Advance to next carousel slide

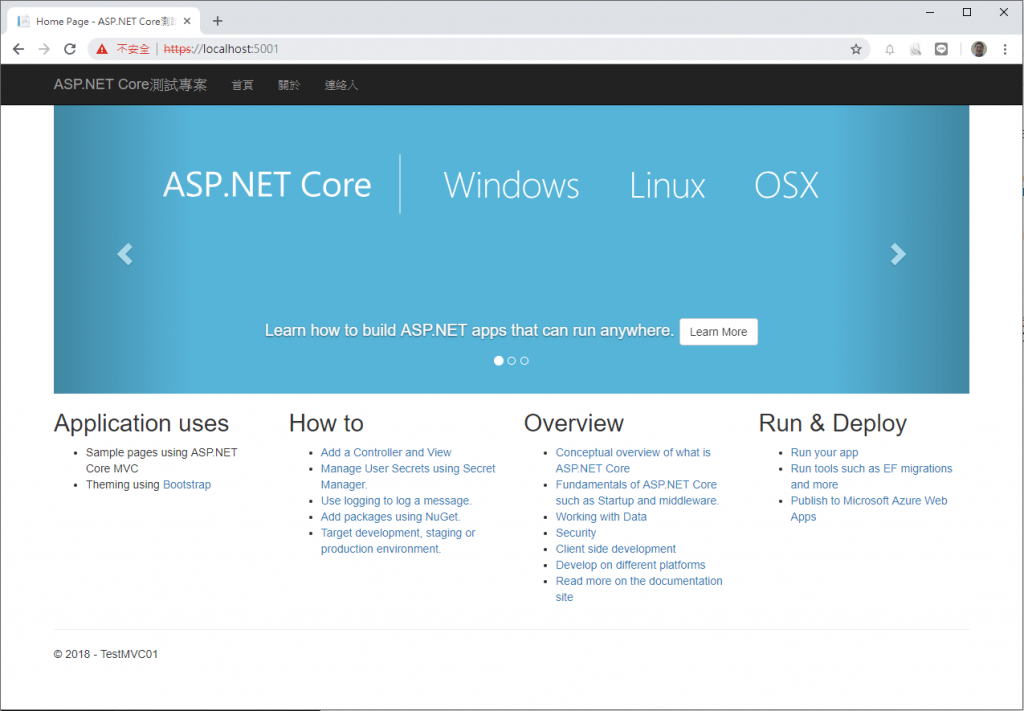click(898, 254)
